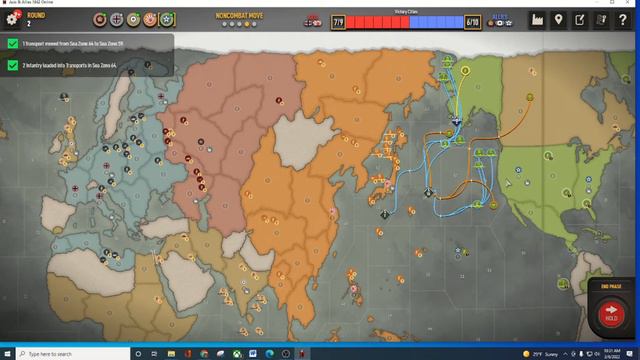Screen dimensions: 640x360
Task: Select the Germany iron cross emblem
Action: coord(116,20)
